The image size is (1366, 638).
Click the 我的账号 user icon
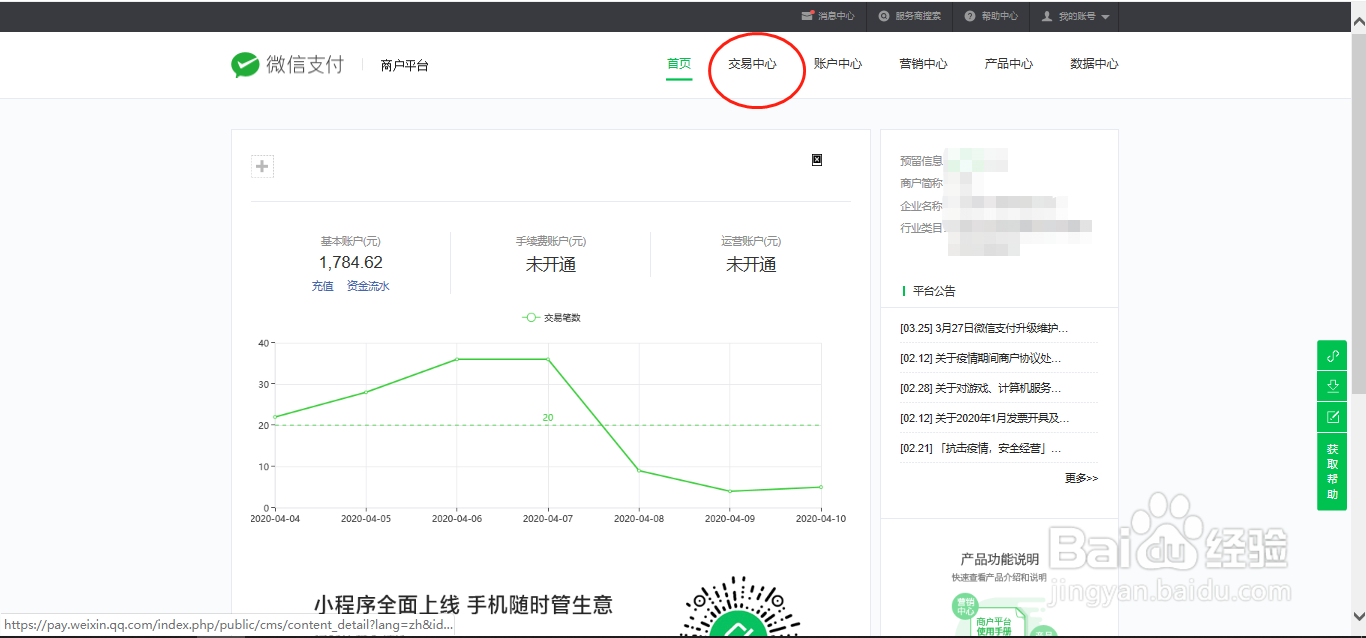pos(1047,16)
